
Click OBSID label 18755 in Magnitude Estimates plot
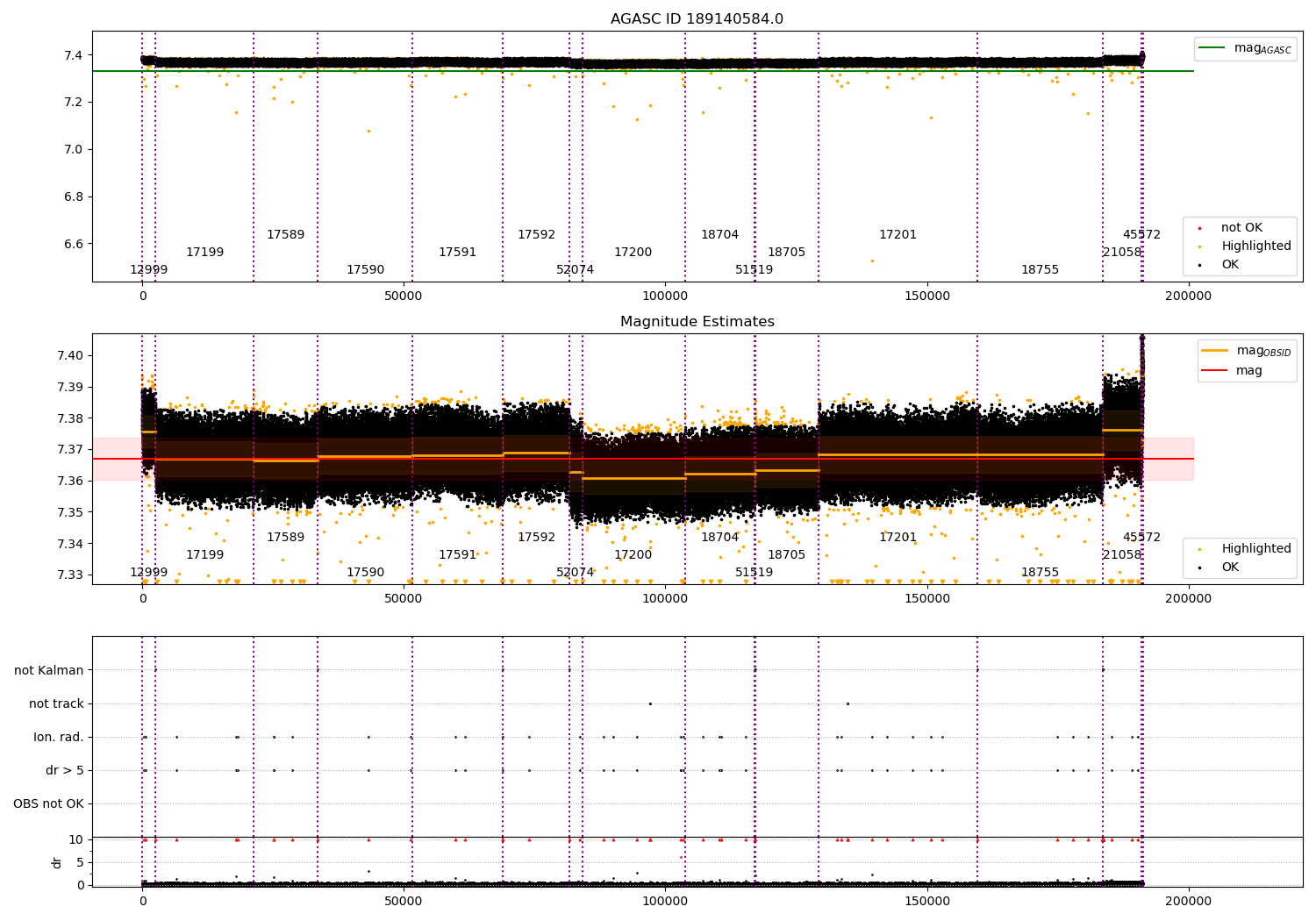[x=1040, y=573]
